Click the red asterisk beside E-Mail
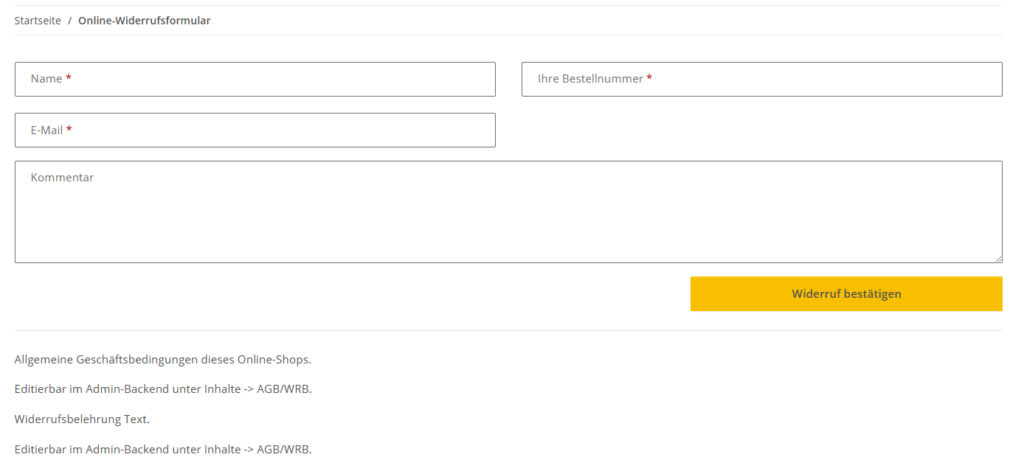 (69, 130)
